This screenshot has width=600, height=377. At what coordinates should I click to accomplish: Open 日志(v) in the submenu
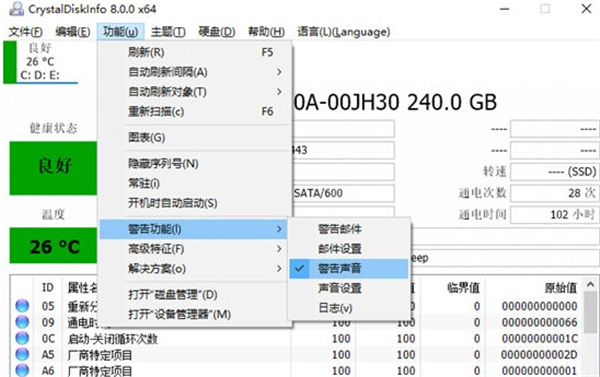tap(349, 308)
